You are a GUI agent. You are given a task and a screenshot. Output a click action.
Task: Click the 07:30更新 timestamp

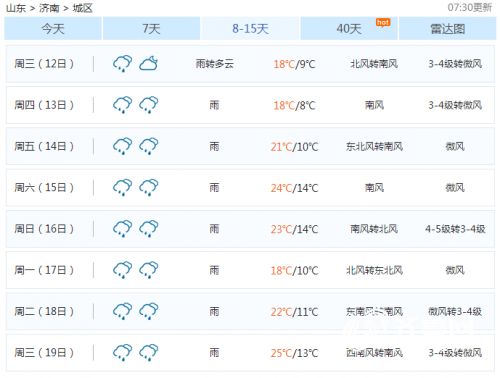(x=470, y=7)
